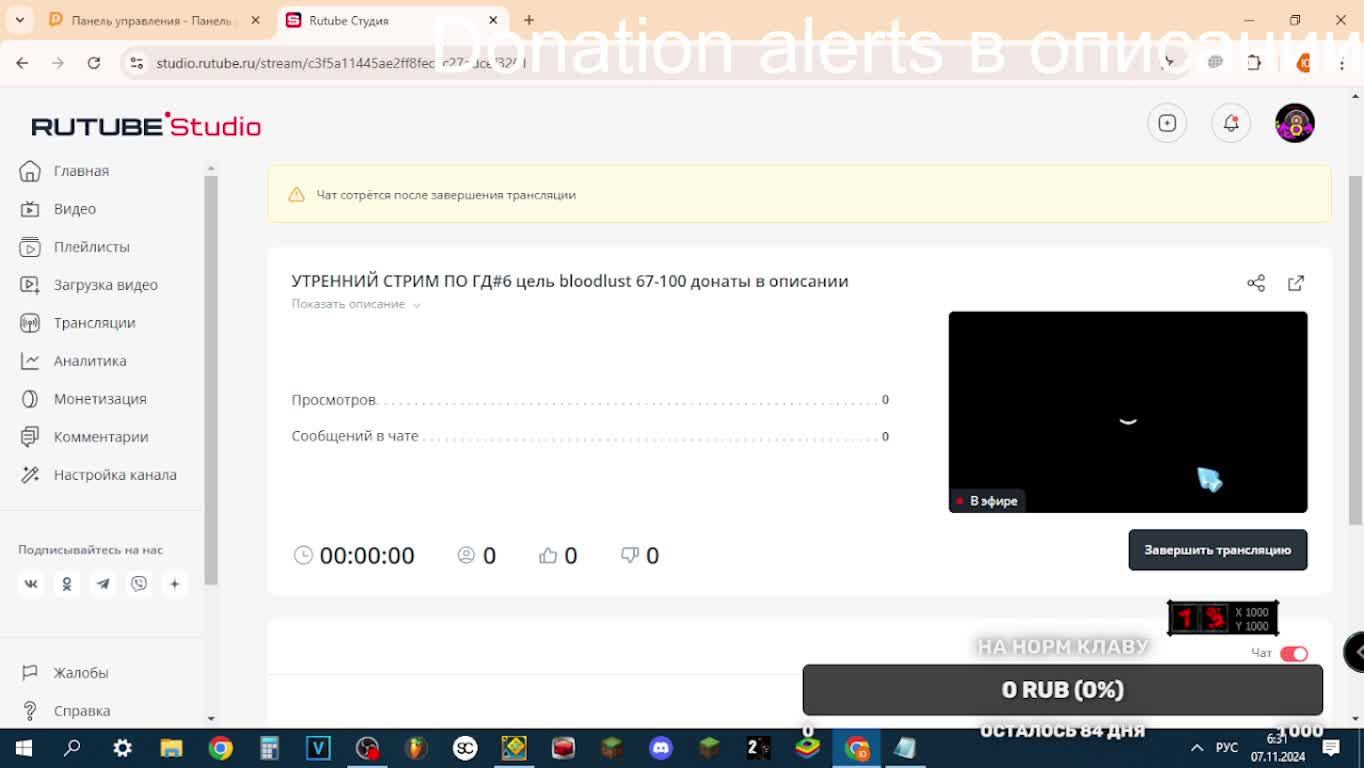Image resolution: width=1364 pixels, height=768 pixels.
Task: Open site information icon in address bar
Action: click(x=137, y=63)
